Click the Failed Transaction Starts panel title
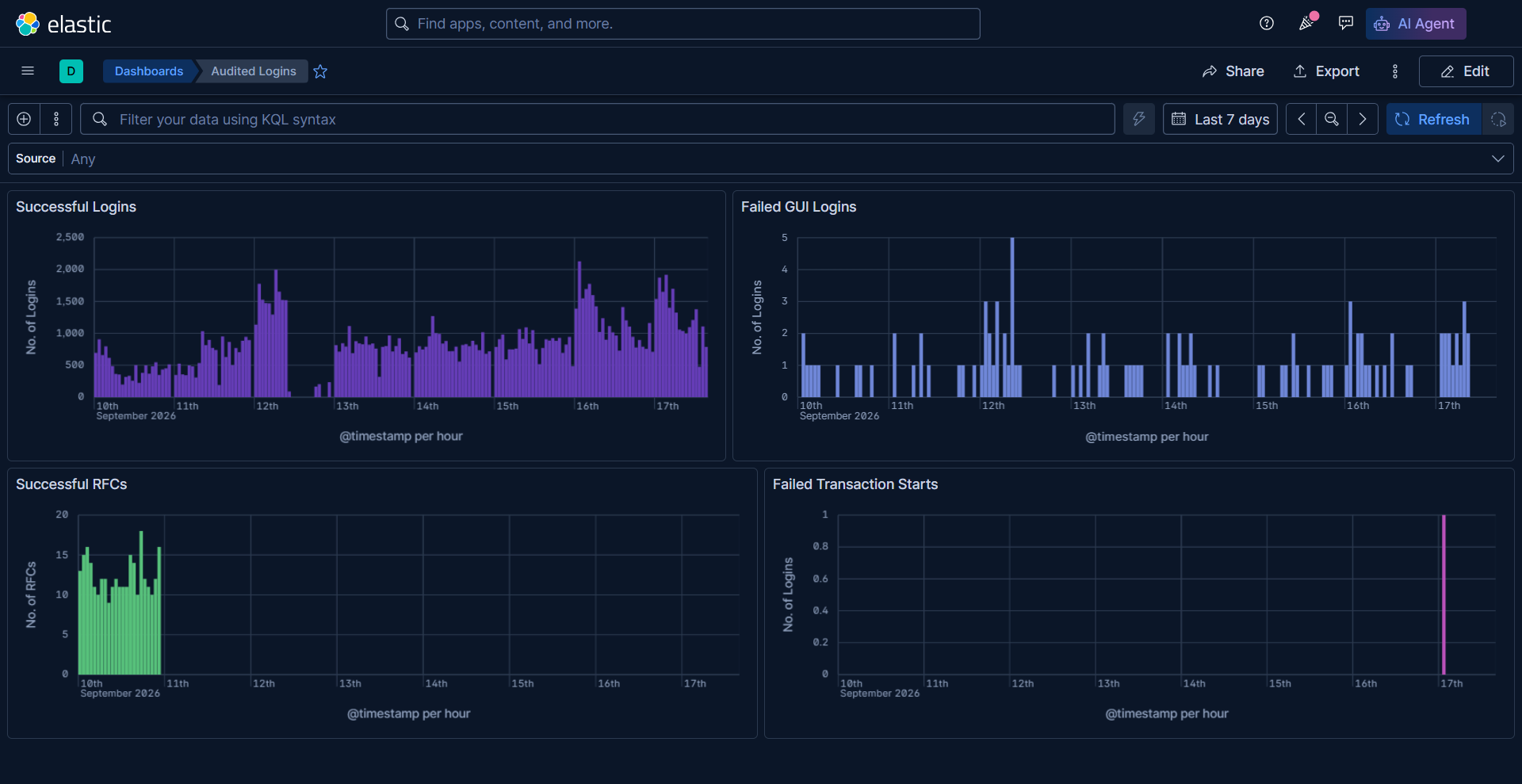The width and height of the screenshot is (1522, 784). point(855,484)
